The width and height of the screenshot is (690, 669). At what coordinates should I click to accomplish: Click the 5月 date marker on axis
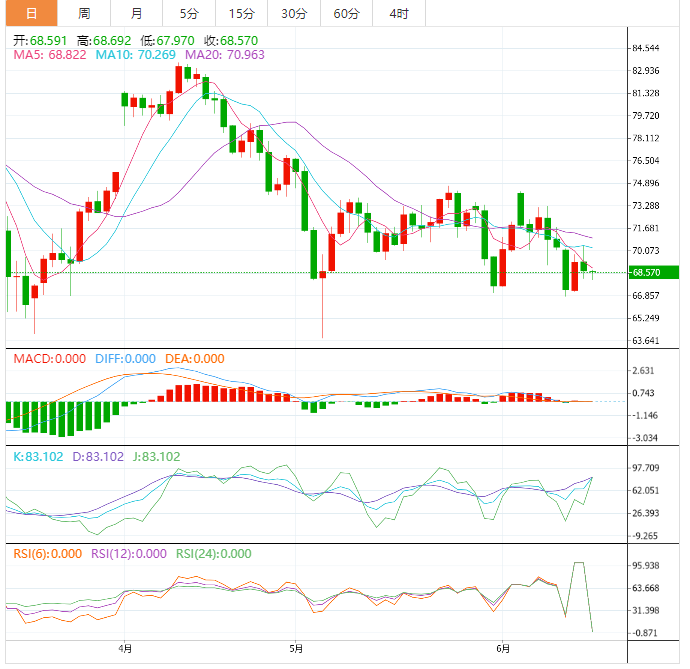pyautogui.click(x=296, y=649)
